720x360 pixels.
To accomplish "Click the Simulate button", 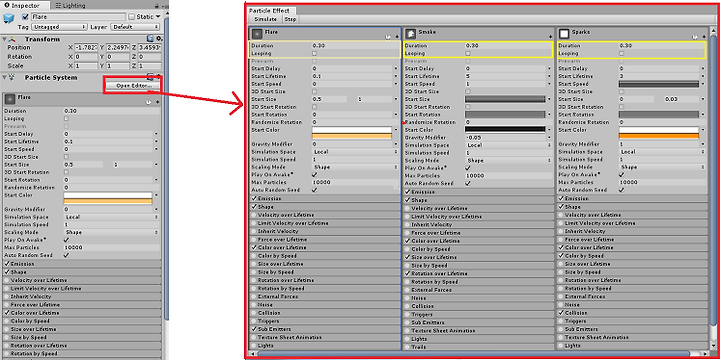I will coord(265,19).
